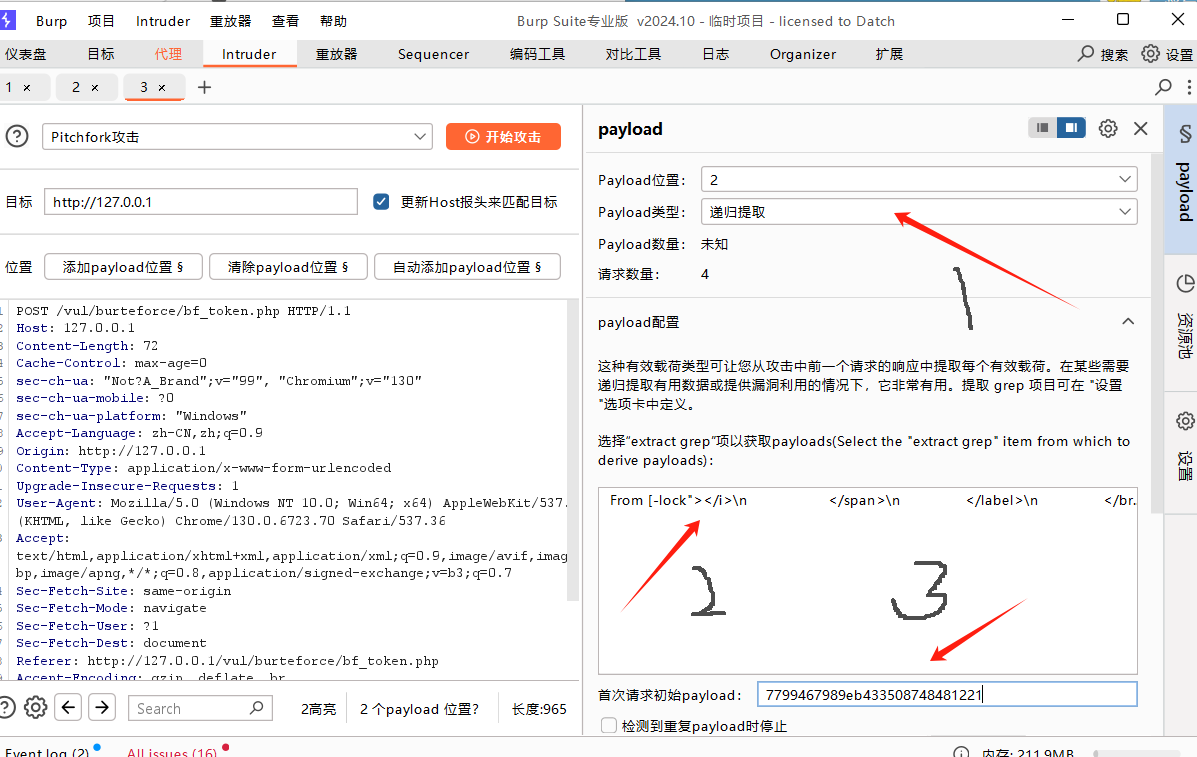The width and height of the screenshot is (1197, 757).
Task: Click the 2 个payload 位置? label
Action: tap(419, 709)
